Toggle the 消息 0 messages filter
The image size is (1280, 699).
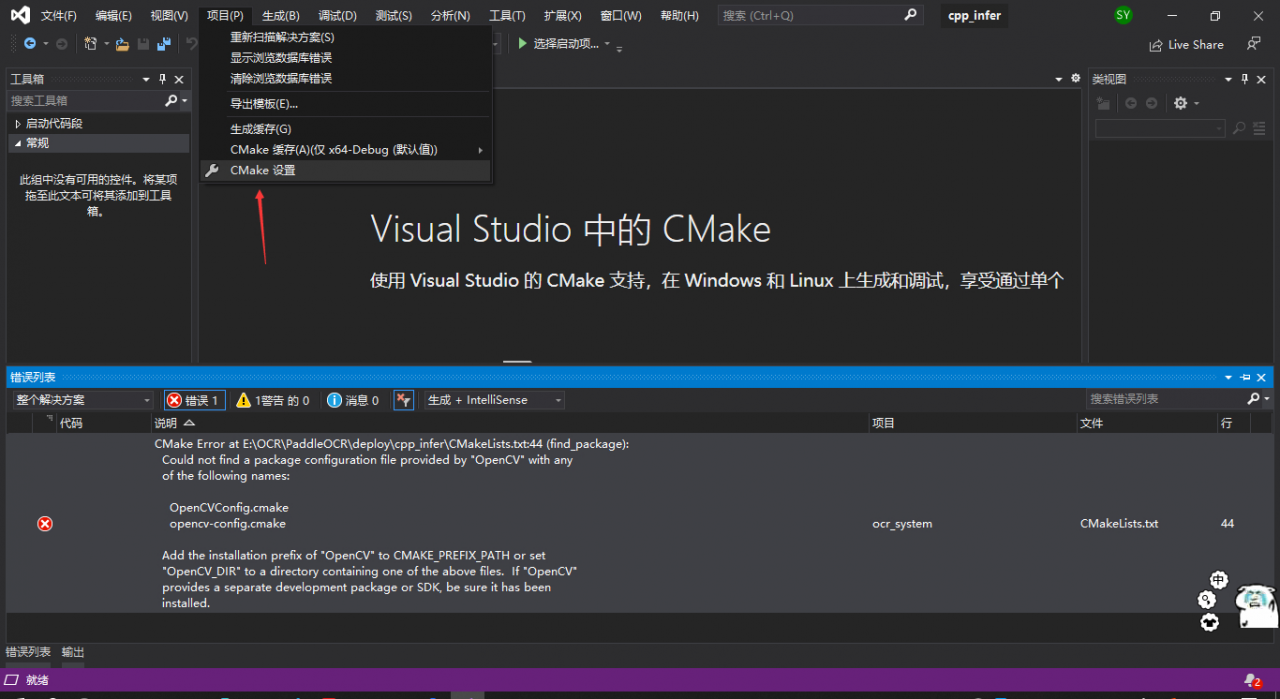tap(353, 400)
